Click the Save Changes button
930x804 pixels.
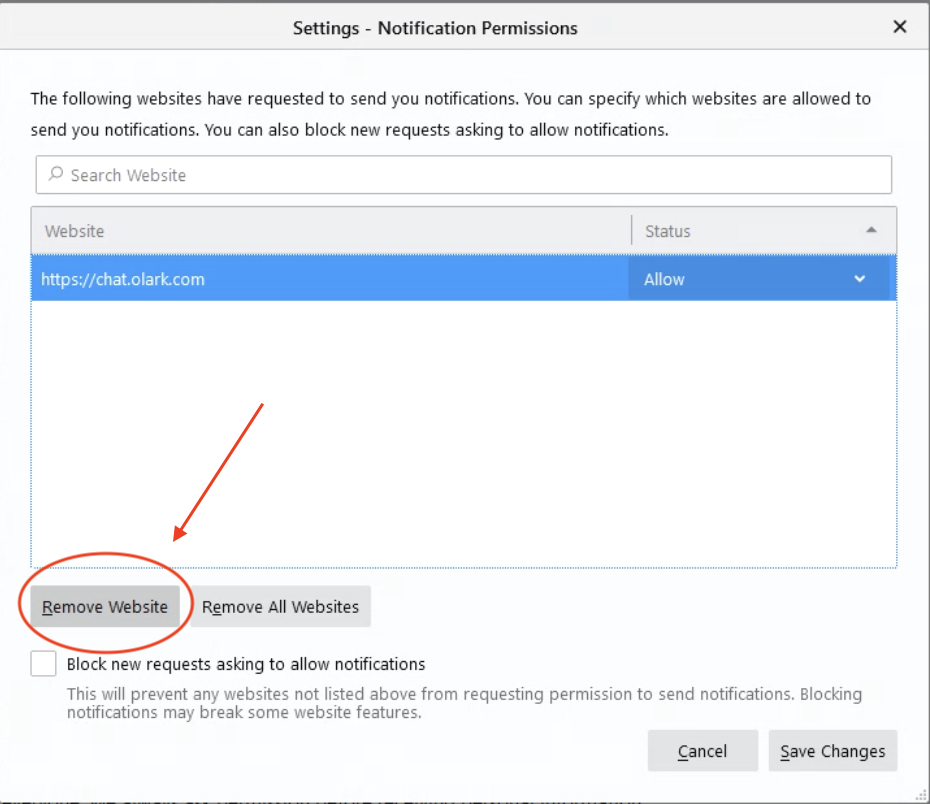(833, 751)
